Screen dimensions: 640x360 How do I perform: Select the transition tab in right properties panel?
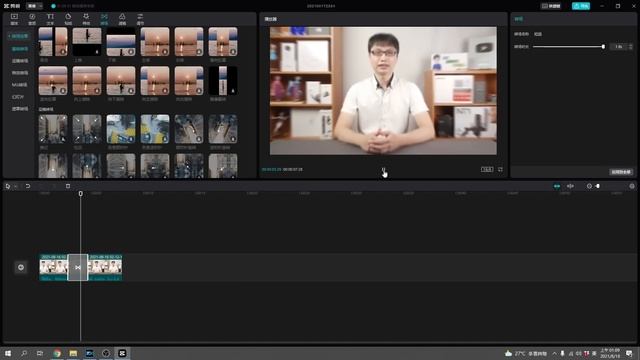point(519,19)
